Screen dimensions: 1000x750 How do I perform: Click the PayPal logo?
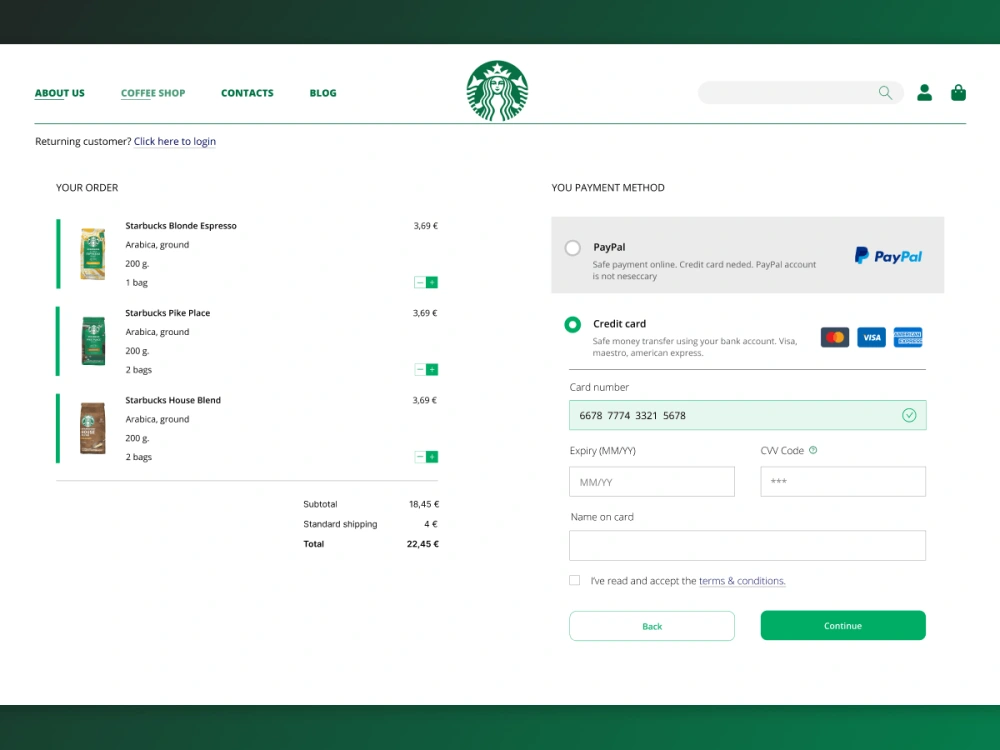(888, 256)
